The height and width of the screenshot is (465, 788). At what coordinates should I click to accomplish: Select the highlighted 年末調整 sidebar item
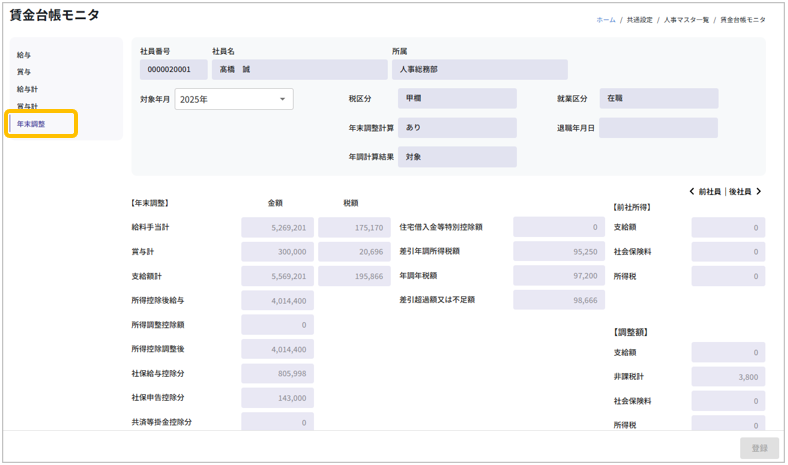tap(31, 124)
